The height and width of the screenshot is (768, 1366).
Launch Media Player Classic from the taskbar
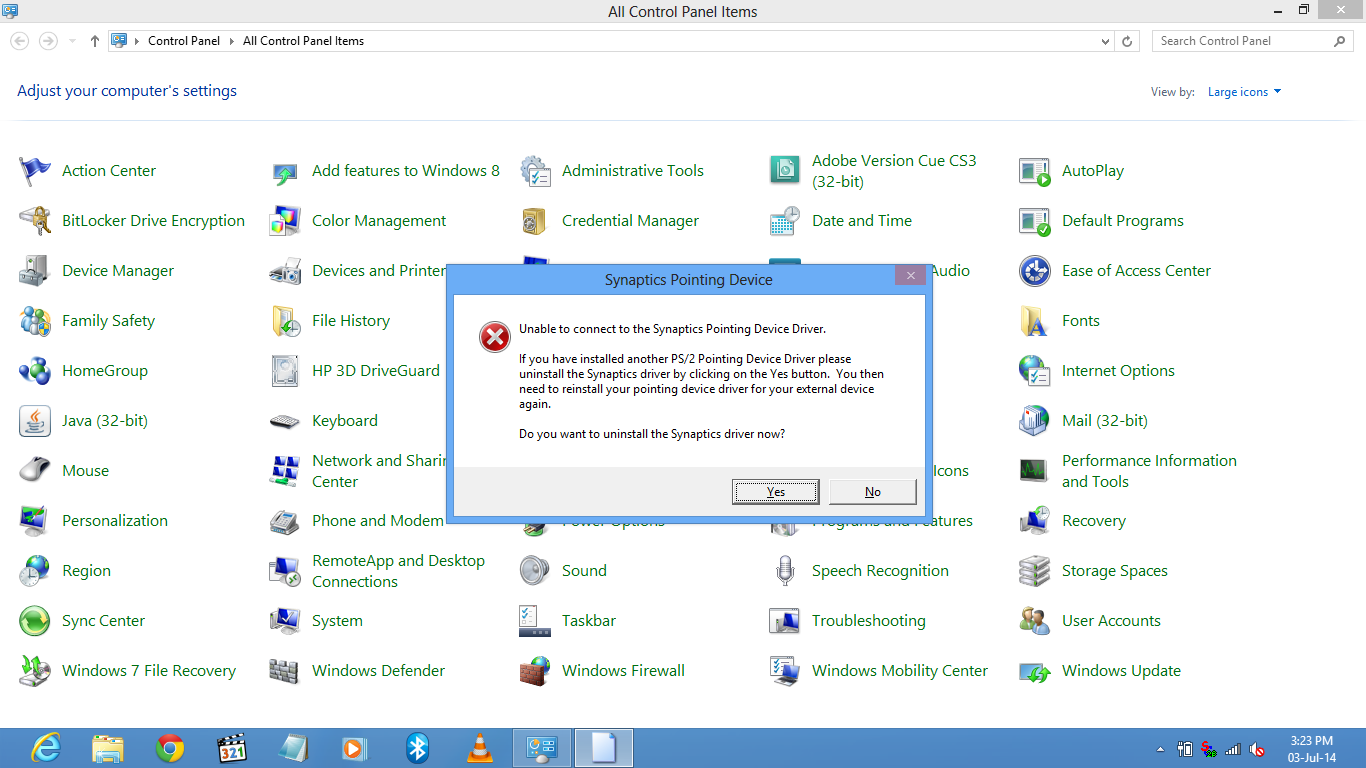(231, 747)
